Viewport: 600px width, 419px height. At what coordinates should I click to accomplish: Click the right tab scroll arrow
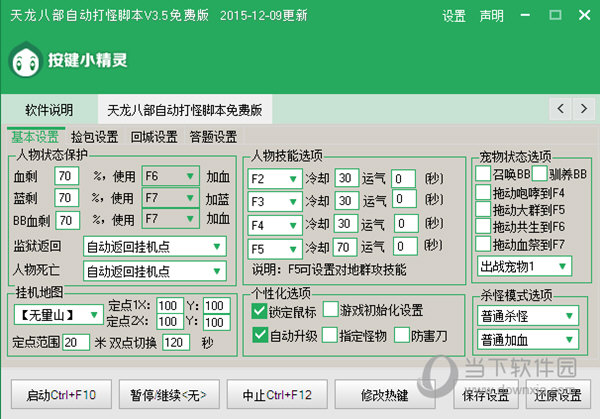(584, 109)
